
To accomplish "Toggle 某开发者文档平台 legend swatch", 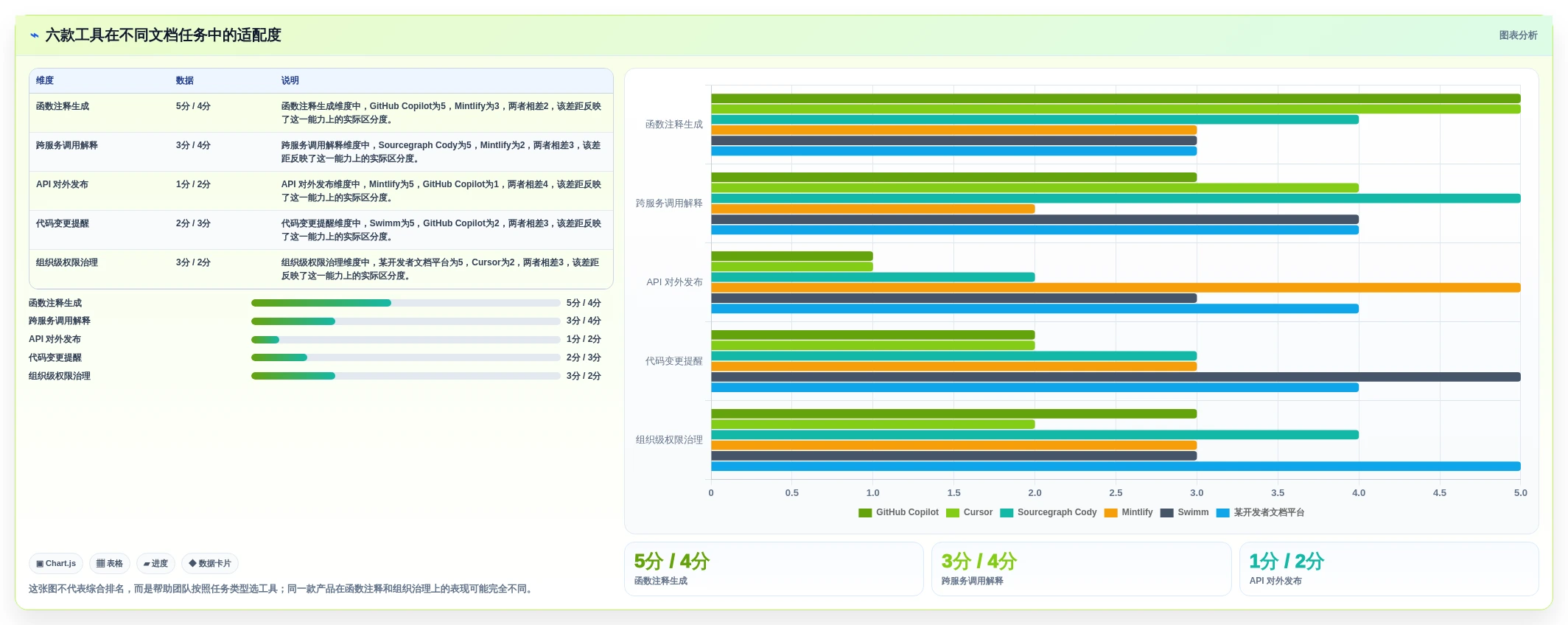I will (x=1223, y=513).
